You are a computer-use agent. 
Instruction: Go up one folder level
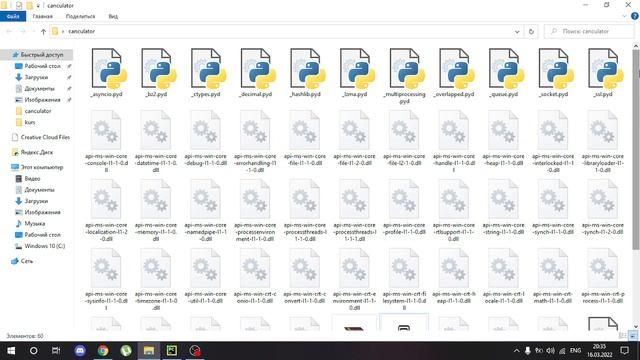(43, 31)
